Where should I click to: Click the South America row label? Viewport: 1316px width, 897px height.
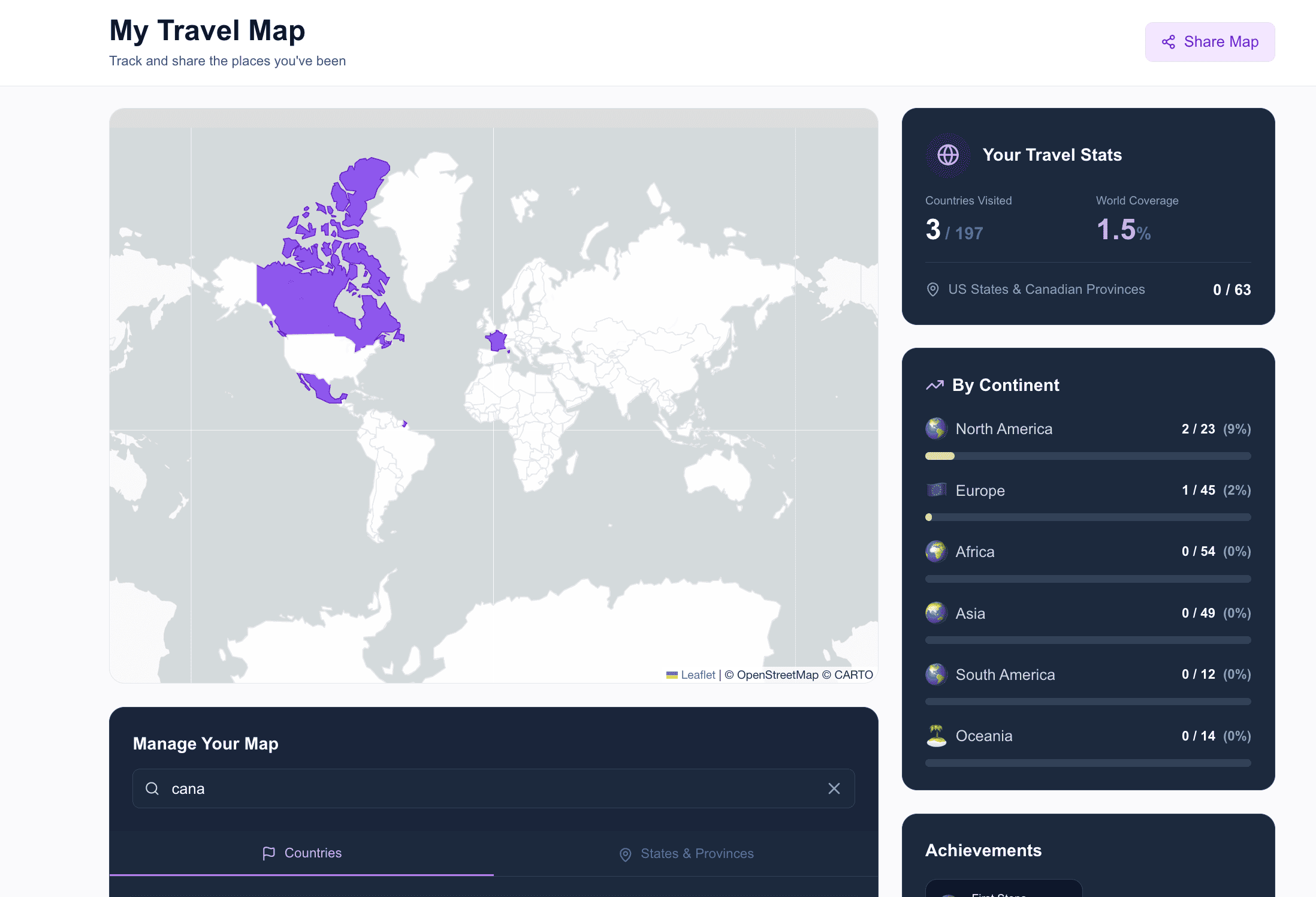(x=1005, y=675)
